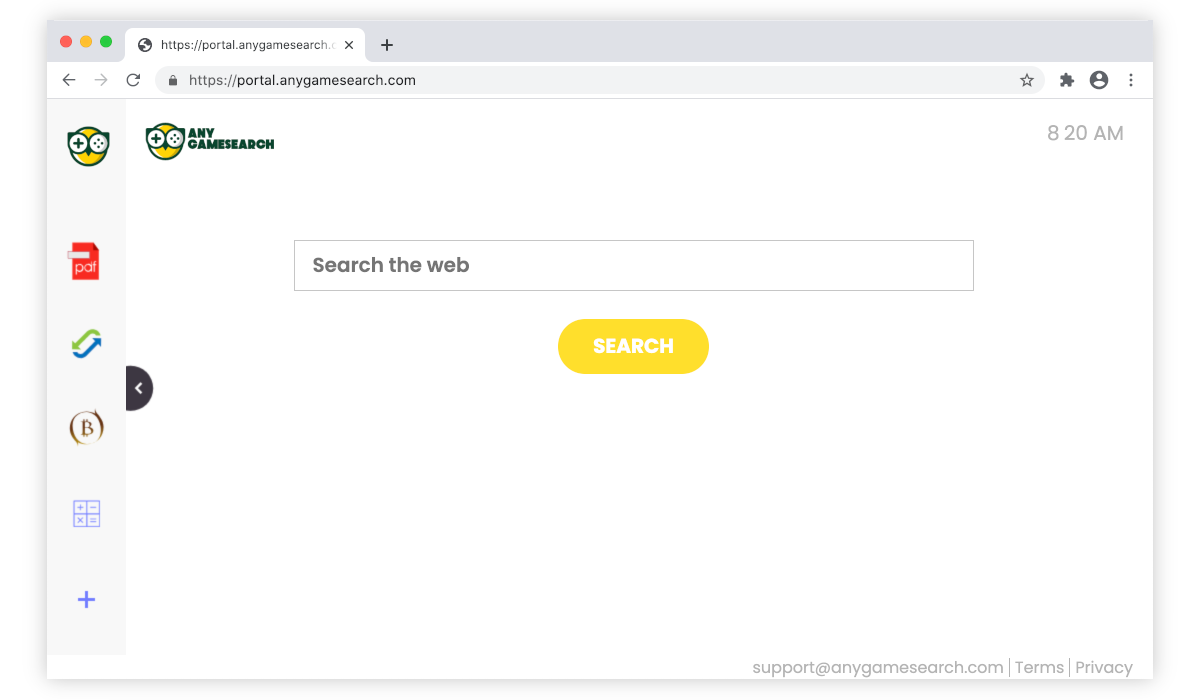The image size is (1200, 700).
Task: Add a new shortcut with the plus icon
Action: (x=86, y=599)
